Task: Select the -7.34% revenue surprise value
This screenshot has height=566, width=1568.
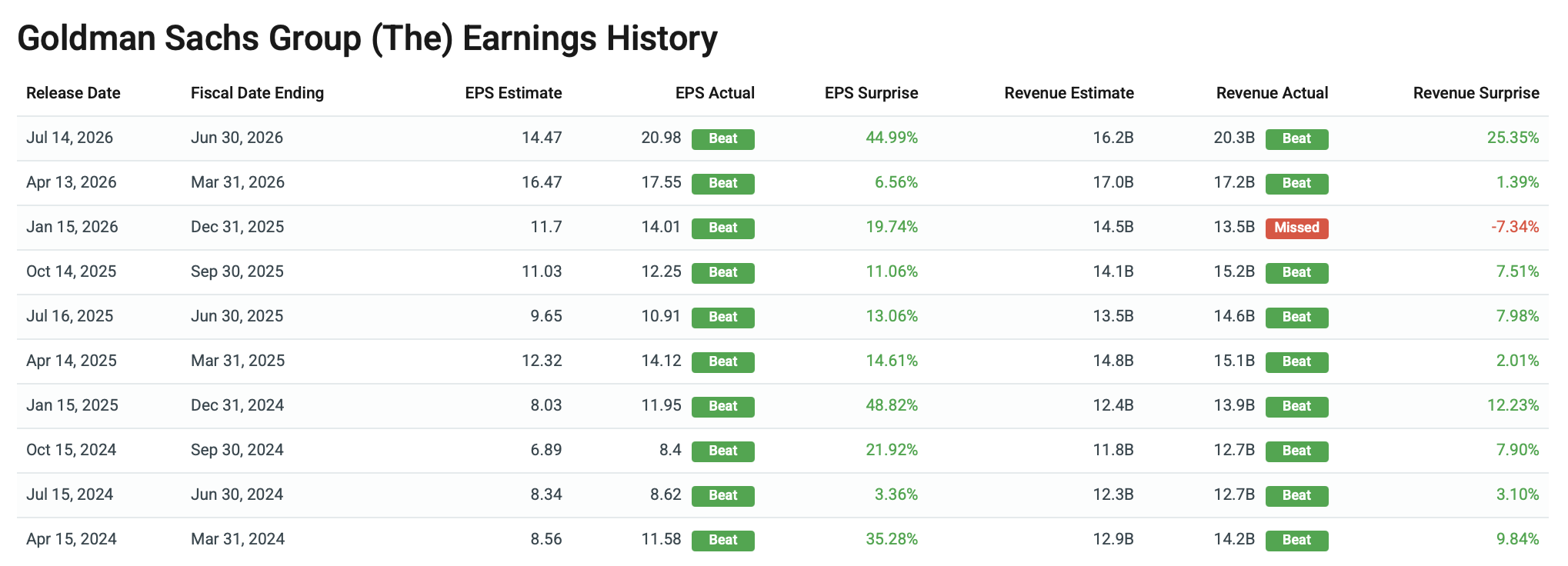Action: pyautogui.click(x=1515, y=227)
